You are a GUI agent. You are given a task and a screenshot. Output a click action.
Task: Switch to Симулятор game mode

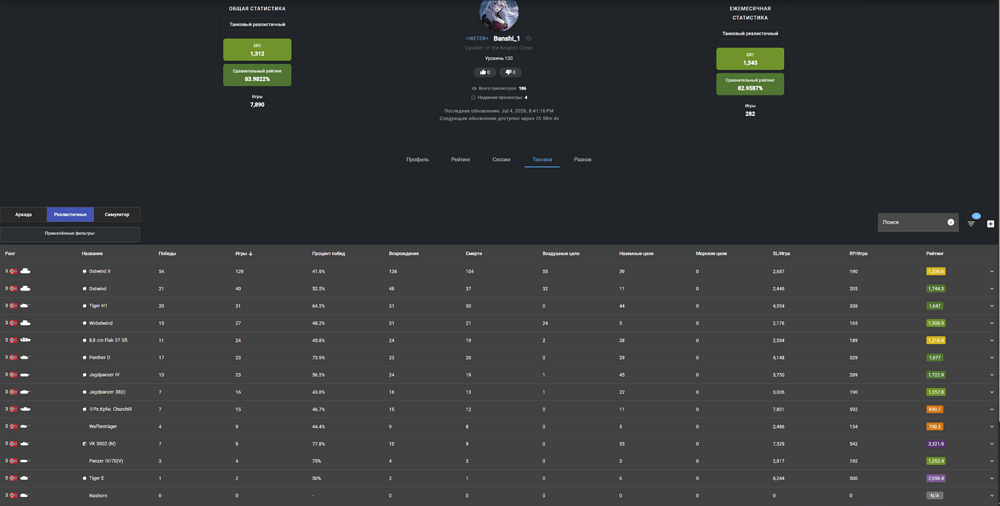point(117,214)
